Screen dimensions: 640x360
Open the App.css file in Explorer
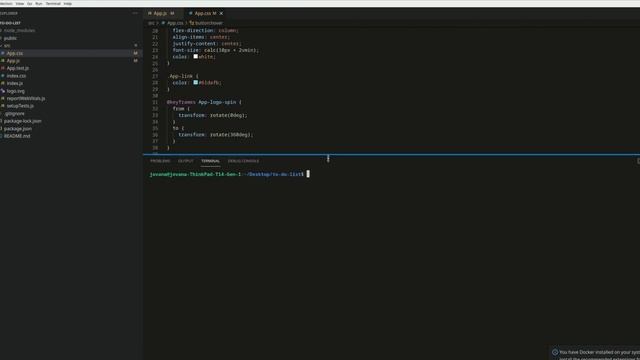pos(15,53)
